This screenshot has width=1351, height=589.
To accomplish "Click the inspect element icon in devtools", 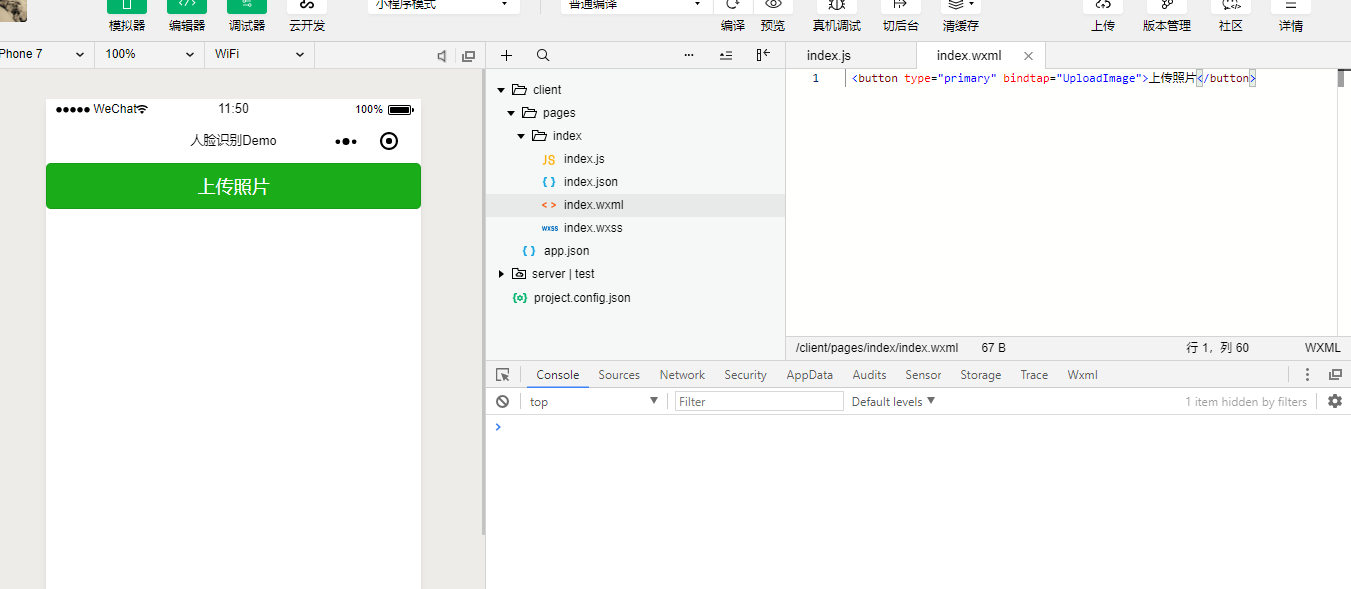I will [x=503, y=375].
